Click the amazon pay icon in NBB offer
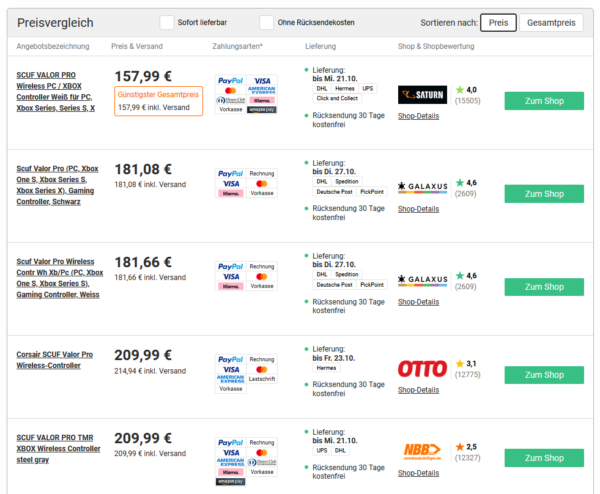Viewport: 600px width, 494px height. 230,481
